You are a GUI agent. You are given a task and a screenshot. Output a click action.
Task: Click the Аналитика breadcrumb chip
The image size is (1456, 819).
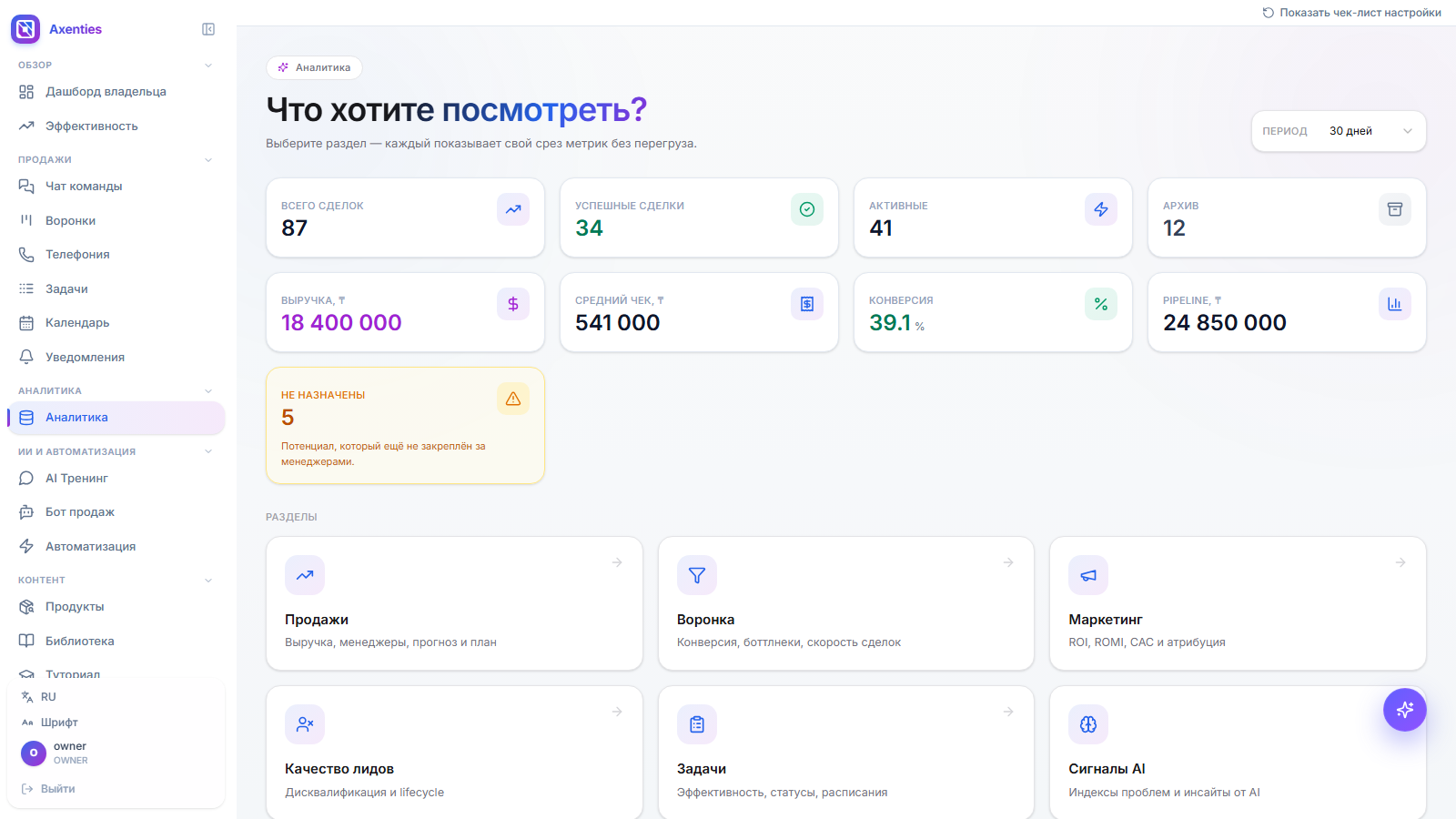314,67
